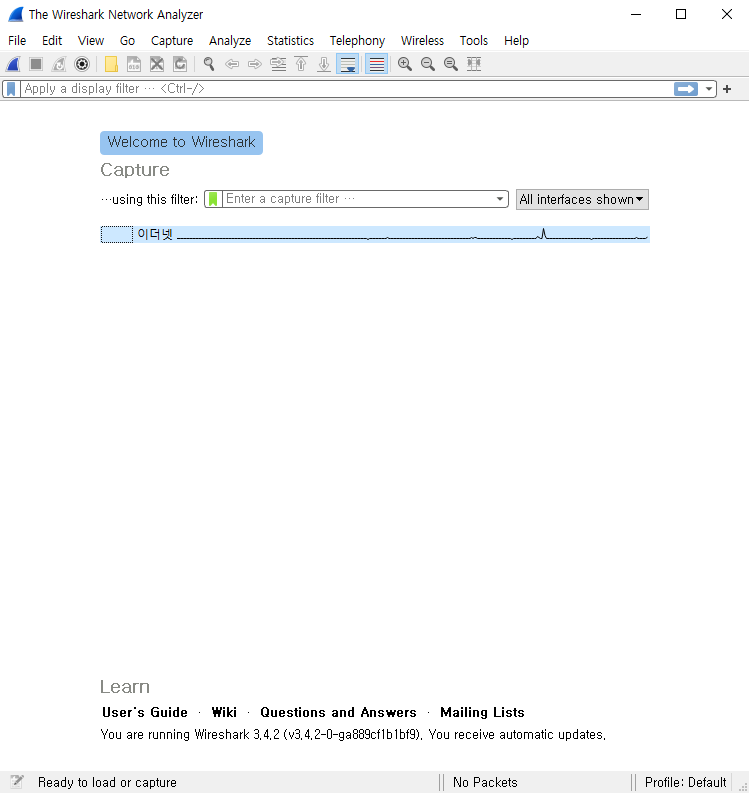Toggle auto-scroll during live capture
Viewport: 749px width, 793px height.
347,64
